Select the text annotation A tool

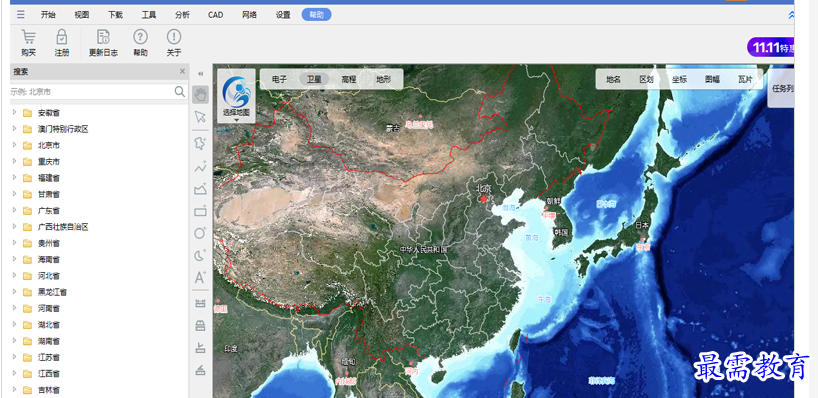pos(200,278)
